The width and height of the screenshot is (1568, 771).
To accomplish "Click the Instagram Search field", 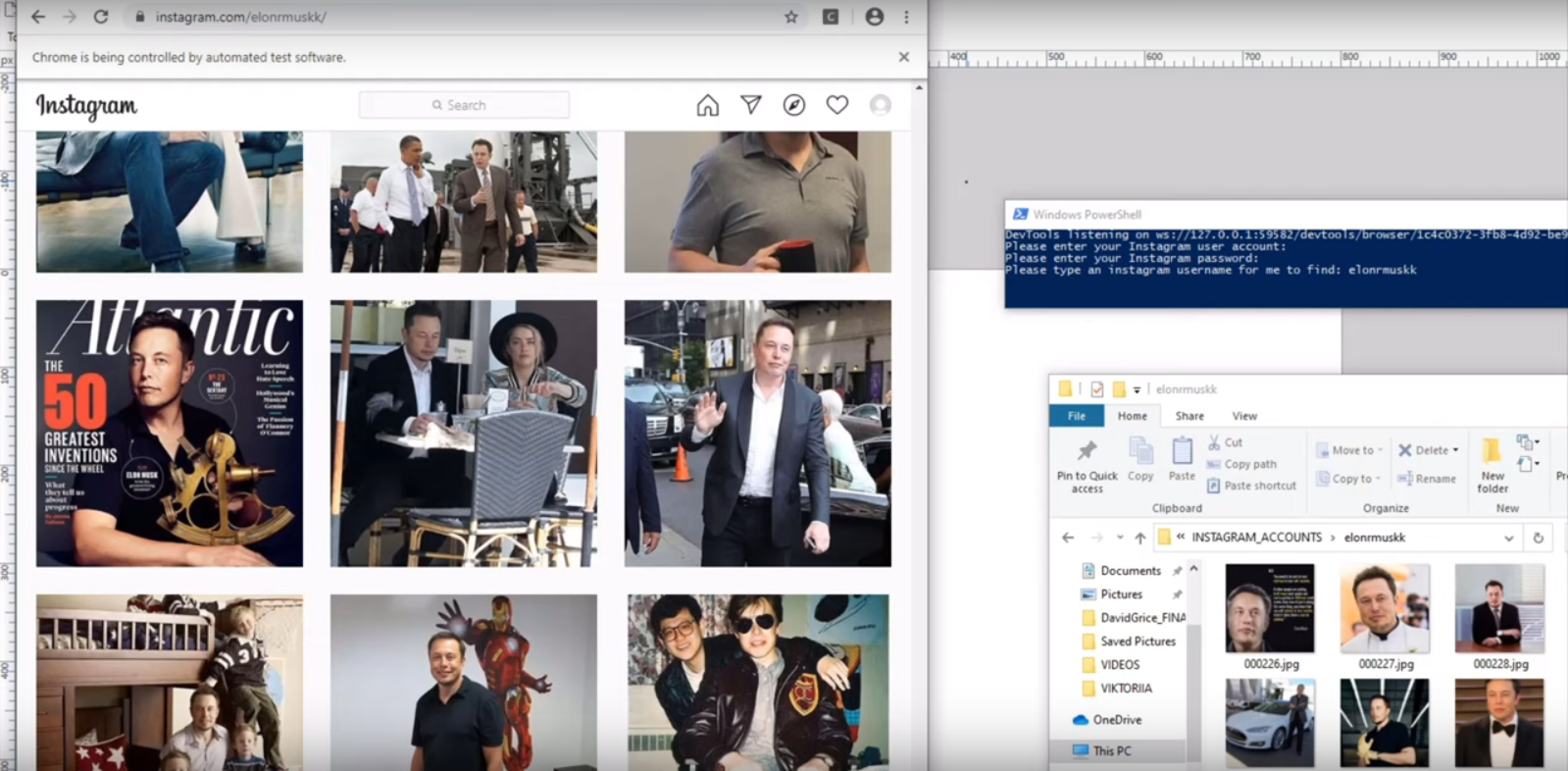I will coord(464,105).
